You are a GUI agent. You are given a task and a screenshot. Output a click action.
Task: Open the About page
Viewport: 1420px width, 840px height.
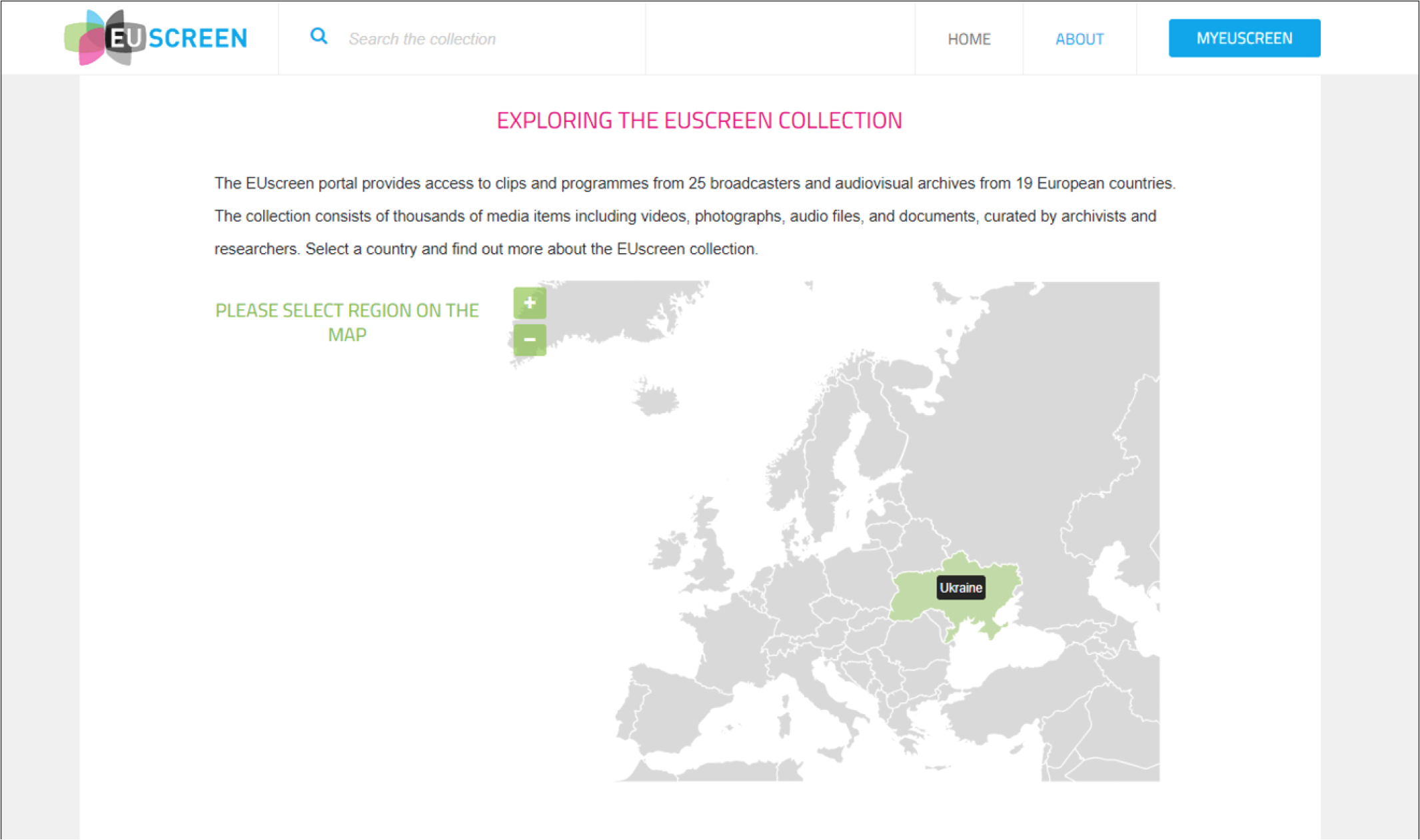click(x=1079, y=39)
